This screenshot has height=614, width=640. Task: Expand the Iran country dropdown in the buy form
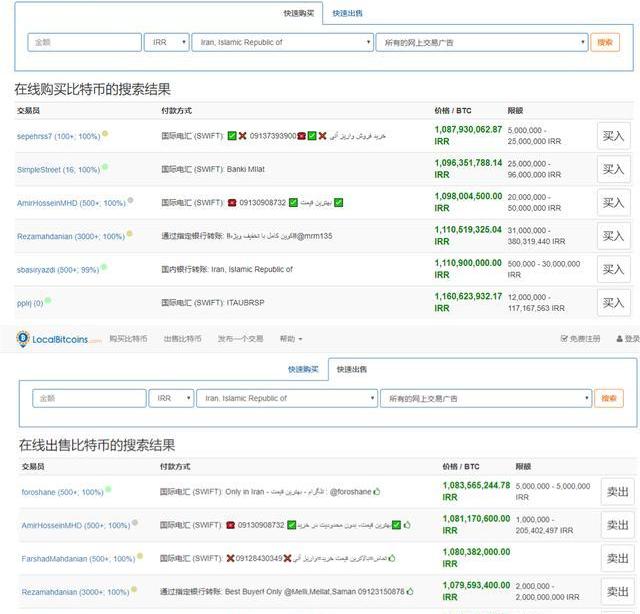[280, 42]
